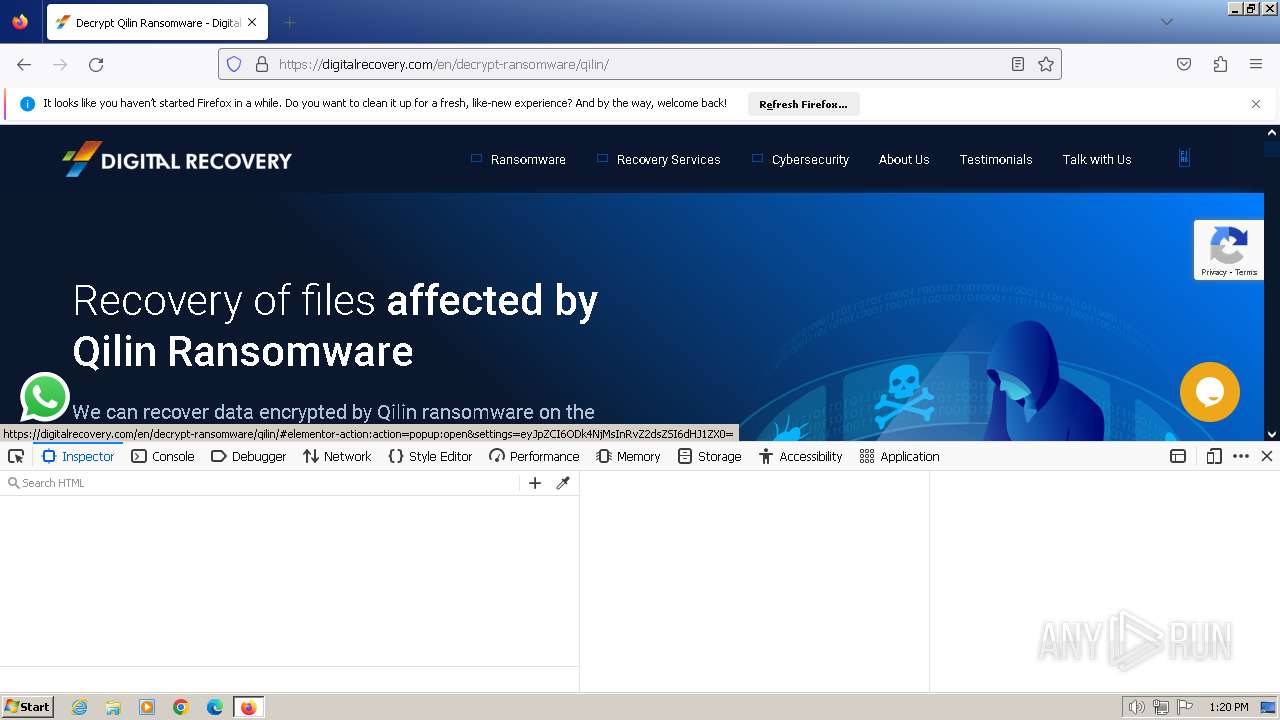Save page to Pocket
The width and height of the screenshot is (1280, 720).
(x=1184, y=64)
